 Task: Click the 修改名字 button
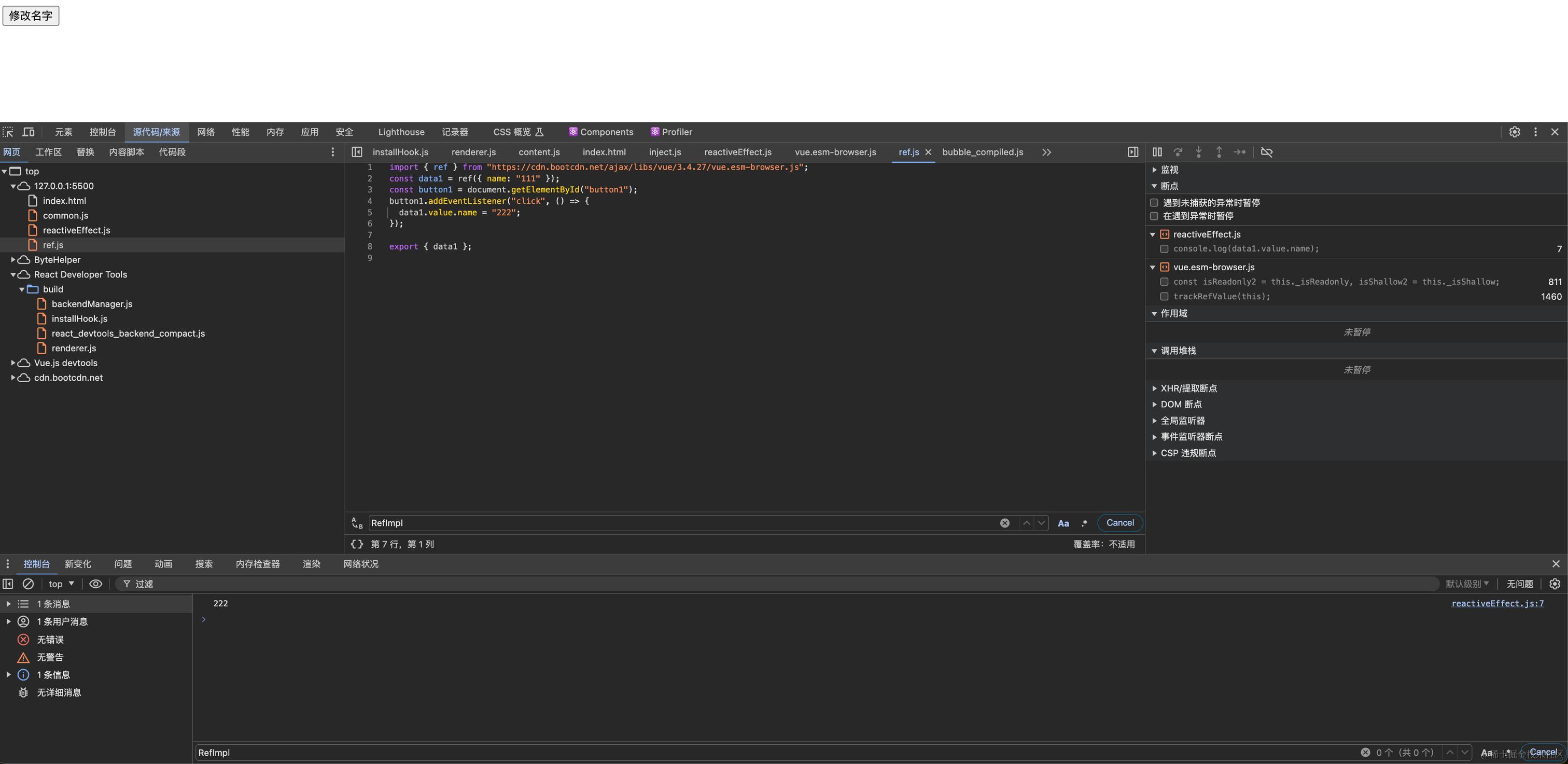pyautogui.click(x=31, y=15)
